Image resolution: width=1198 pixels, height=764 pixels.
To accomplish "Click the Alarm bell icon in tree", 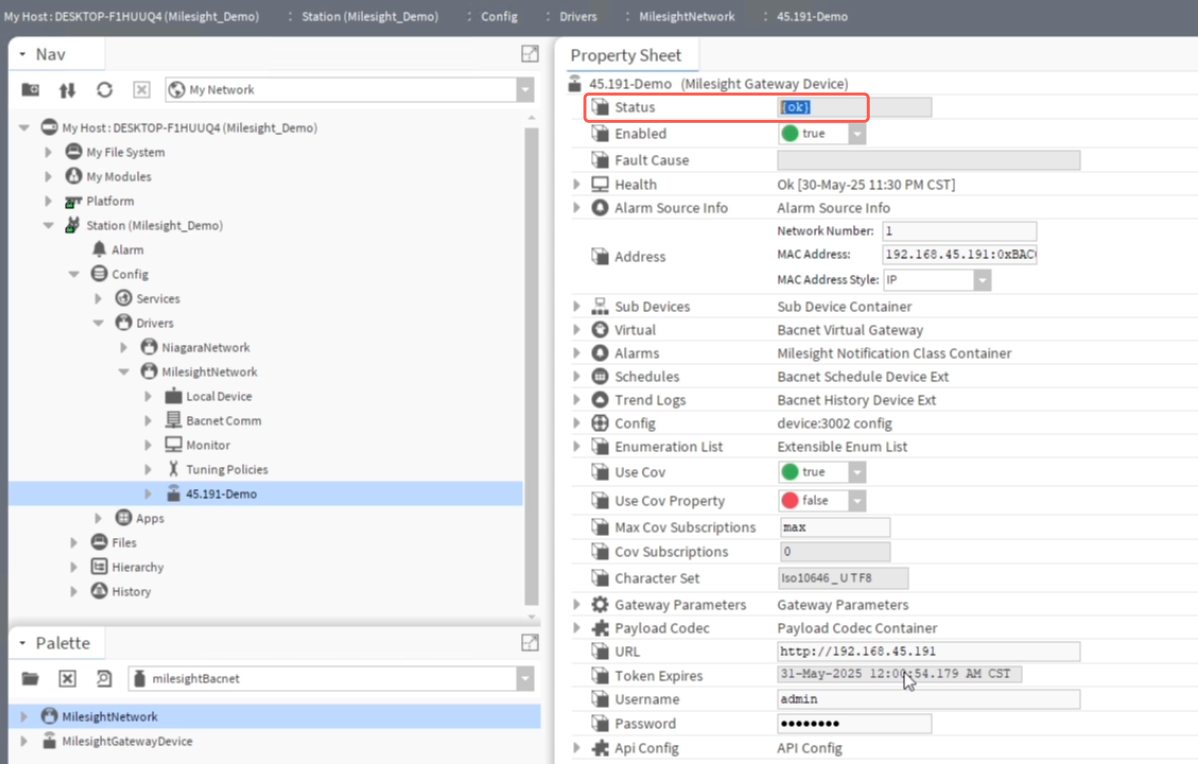I will [99, 249].
